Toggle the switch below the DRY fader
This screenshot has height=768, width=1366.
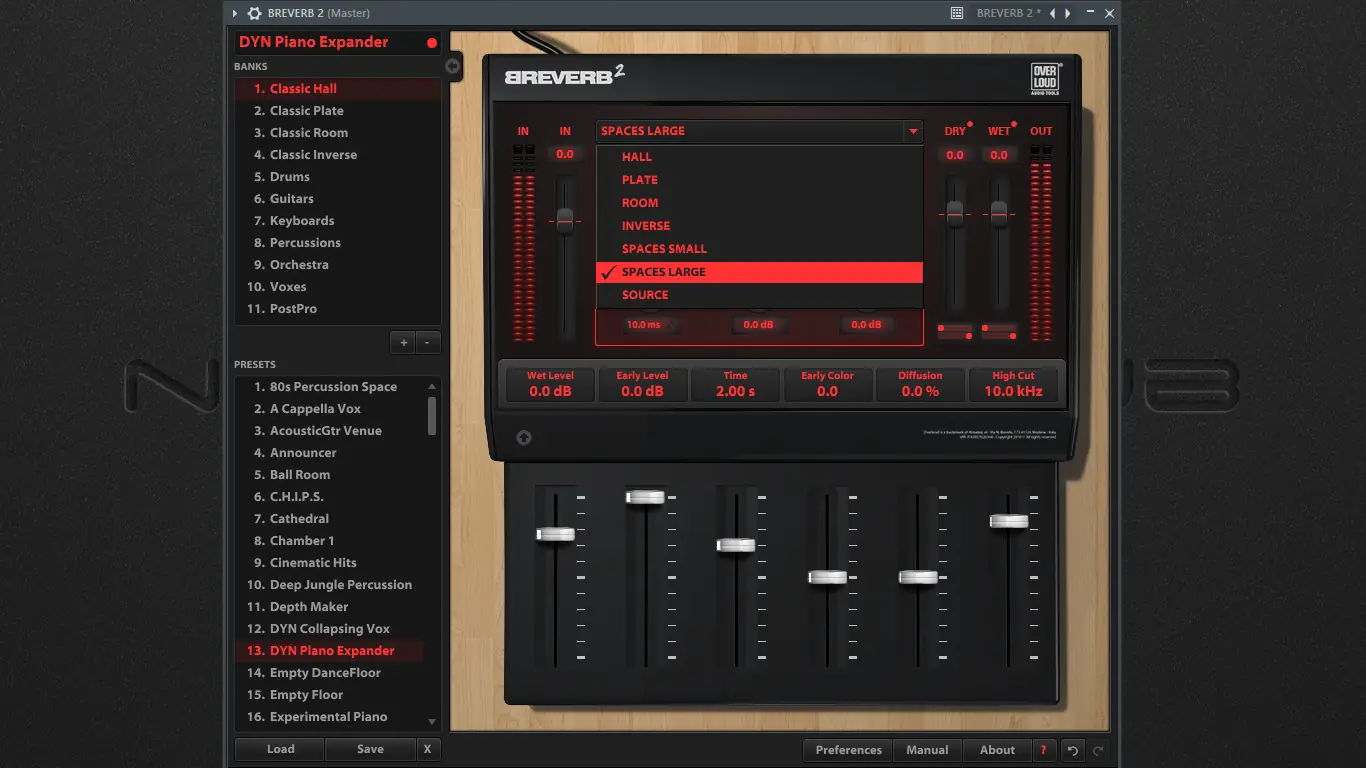click(955, 331)
